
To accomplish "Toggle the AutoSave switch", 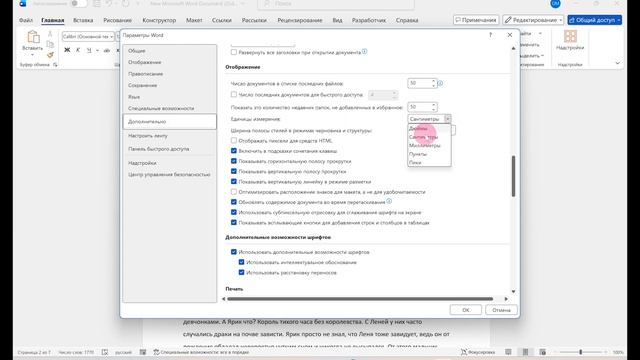I will [78, 3].
